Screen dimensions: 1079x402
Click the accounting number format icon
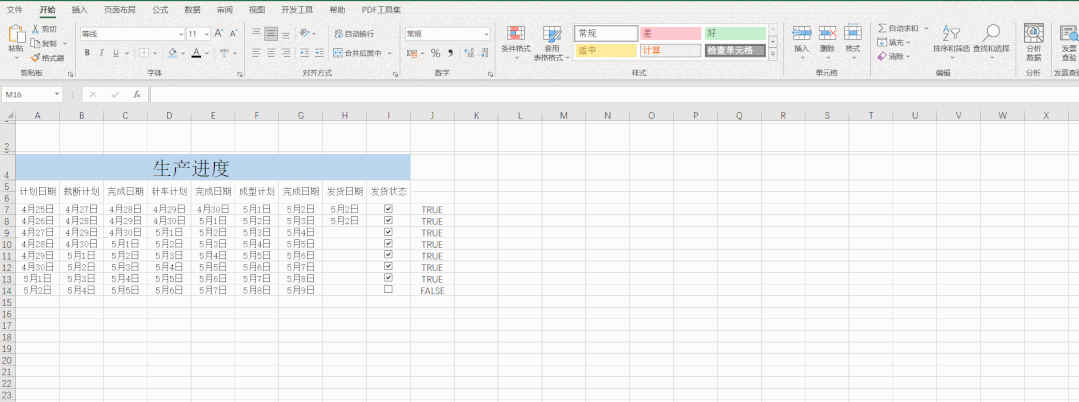pos(412,53)
